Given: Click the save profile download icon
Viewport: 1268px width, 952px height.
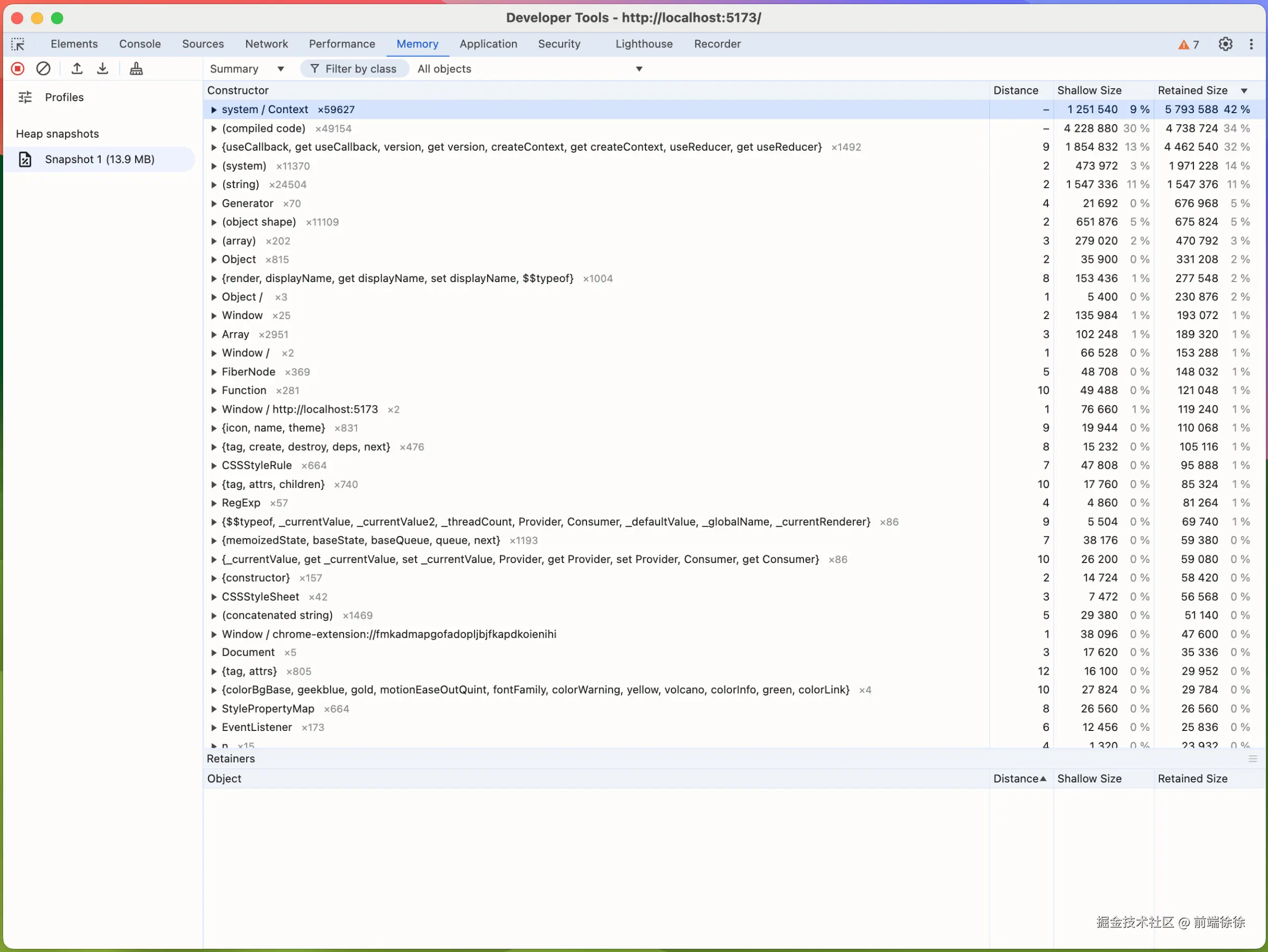Looking at the screenshot, I should point(103,69).
